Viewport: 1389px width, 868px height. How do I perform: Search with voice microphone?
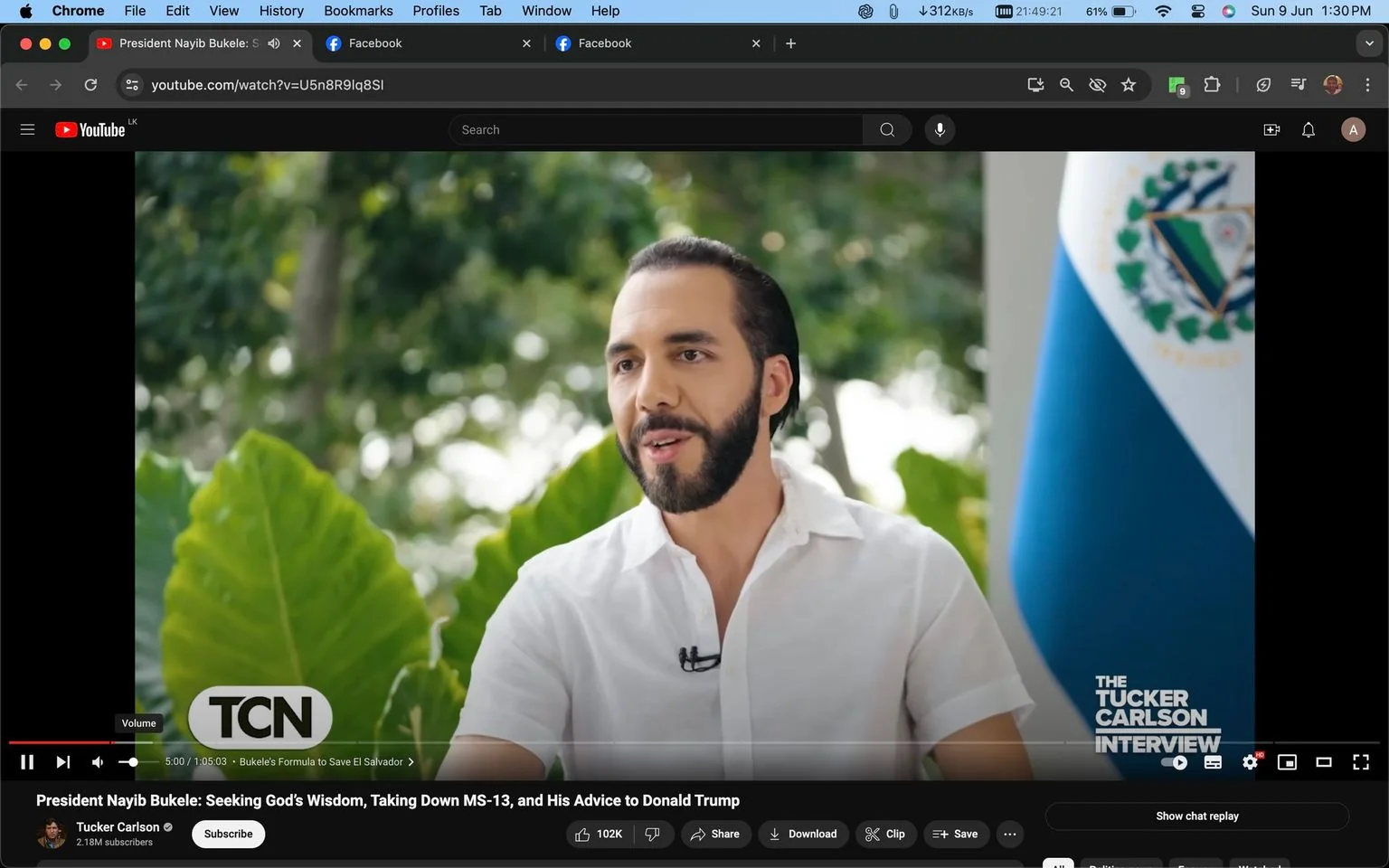[940, 129]
